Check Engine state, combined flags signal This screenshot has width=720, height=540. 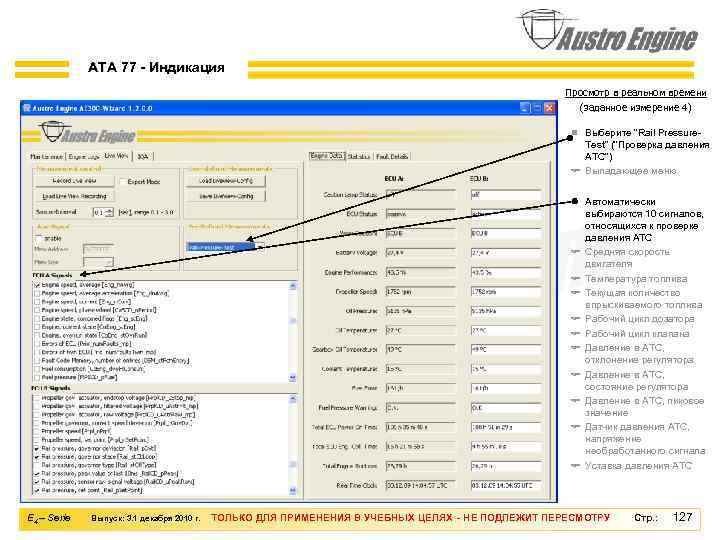(x=37, y=319)
